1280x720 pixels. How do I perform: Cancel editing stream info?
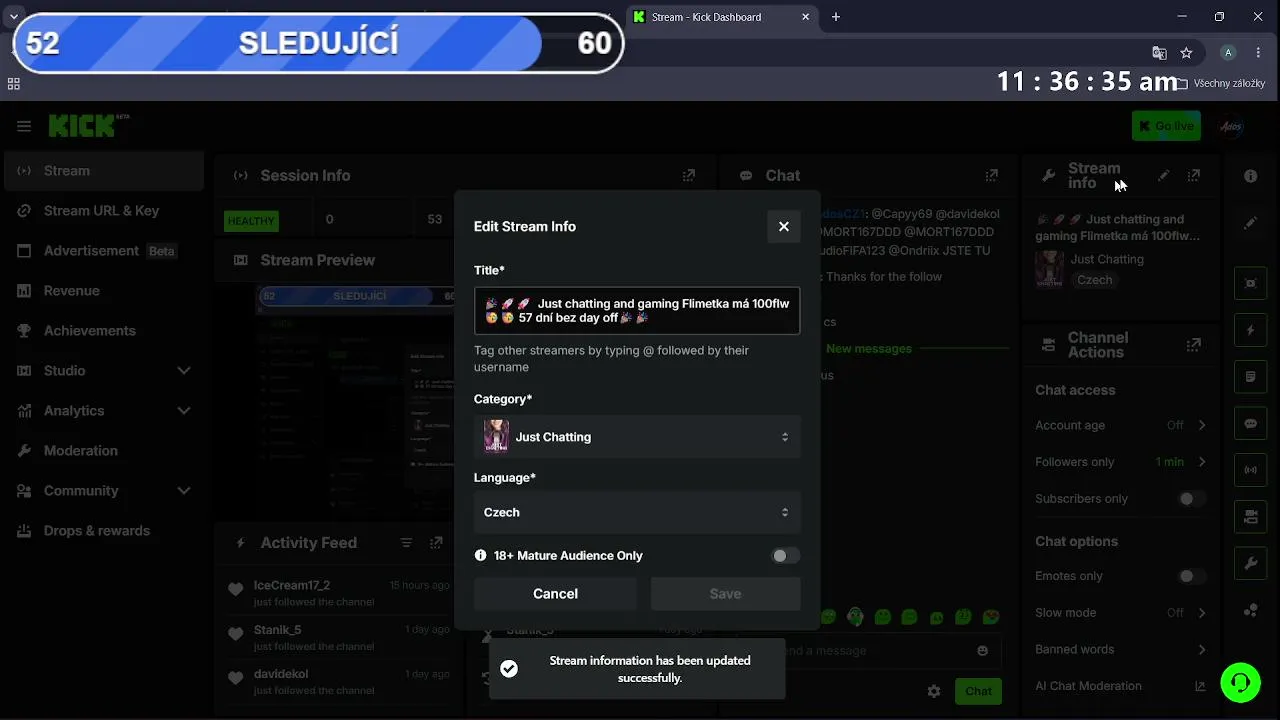tap(555, 594)
